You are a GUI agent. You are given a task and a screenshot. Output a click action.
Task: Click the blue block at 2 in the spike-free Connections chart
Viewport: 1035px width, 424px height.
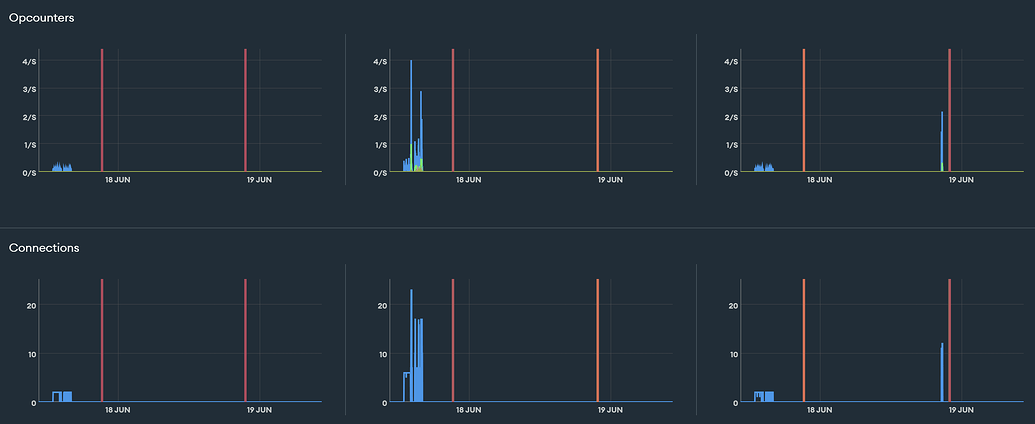(x=62, y=396)
